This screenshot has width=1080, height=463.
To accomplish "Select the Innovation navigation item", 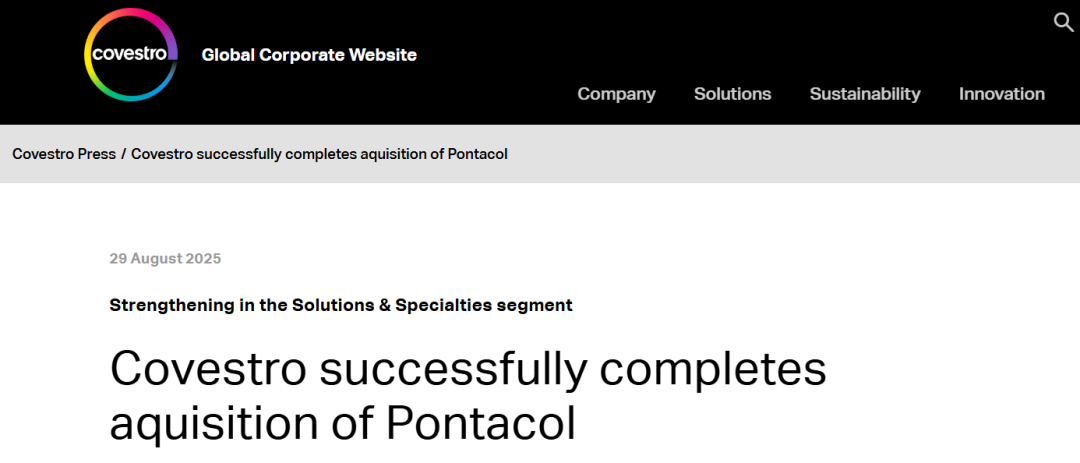I will [x=1001, y=94].
